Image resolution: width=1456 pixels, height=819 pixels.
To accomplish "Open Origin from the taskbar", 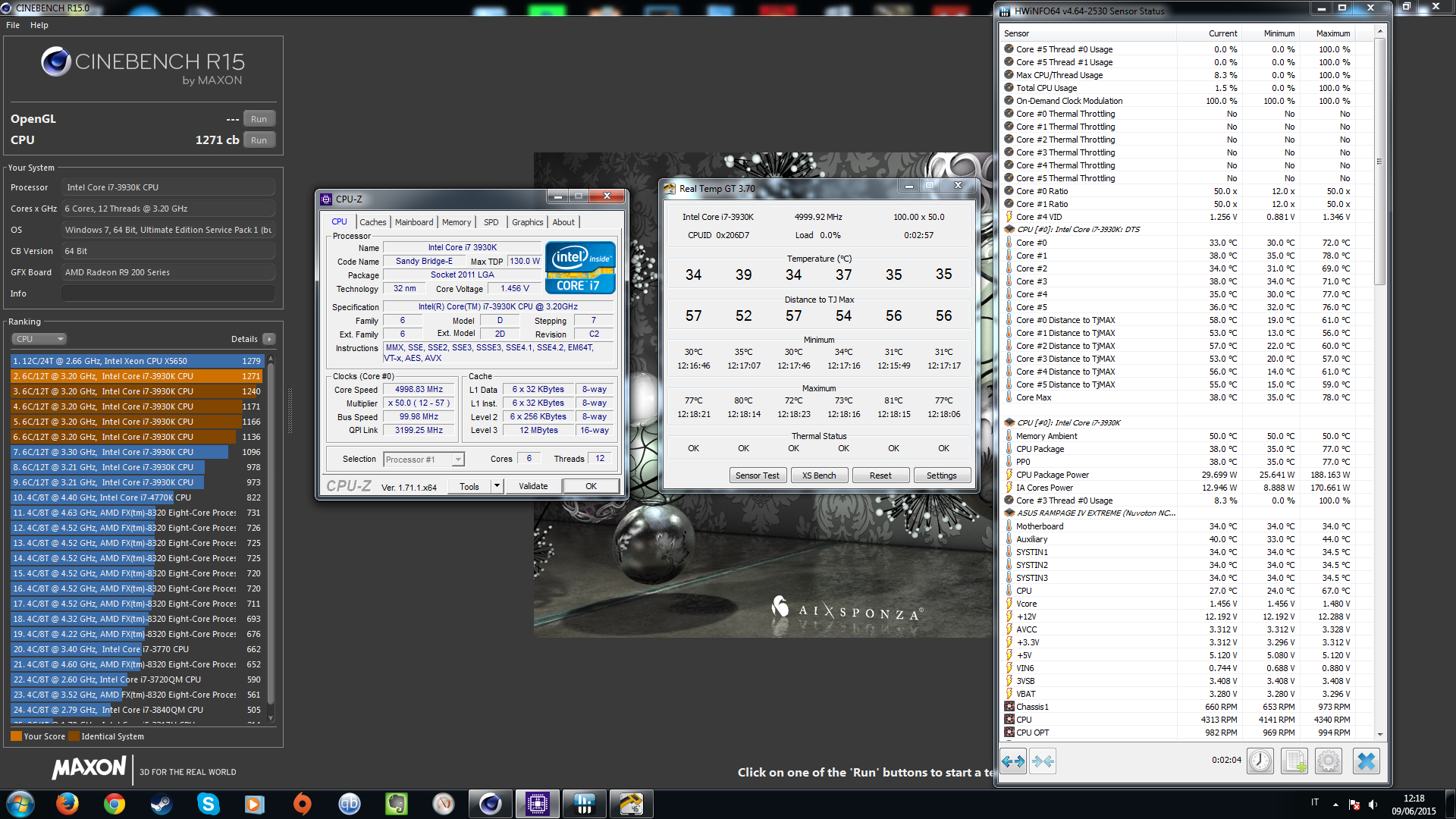I will (303, 804).
